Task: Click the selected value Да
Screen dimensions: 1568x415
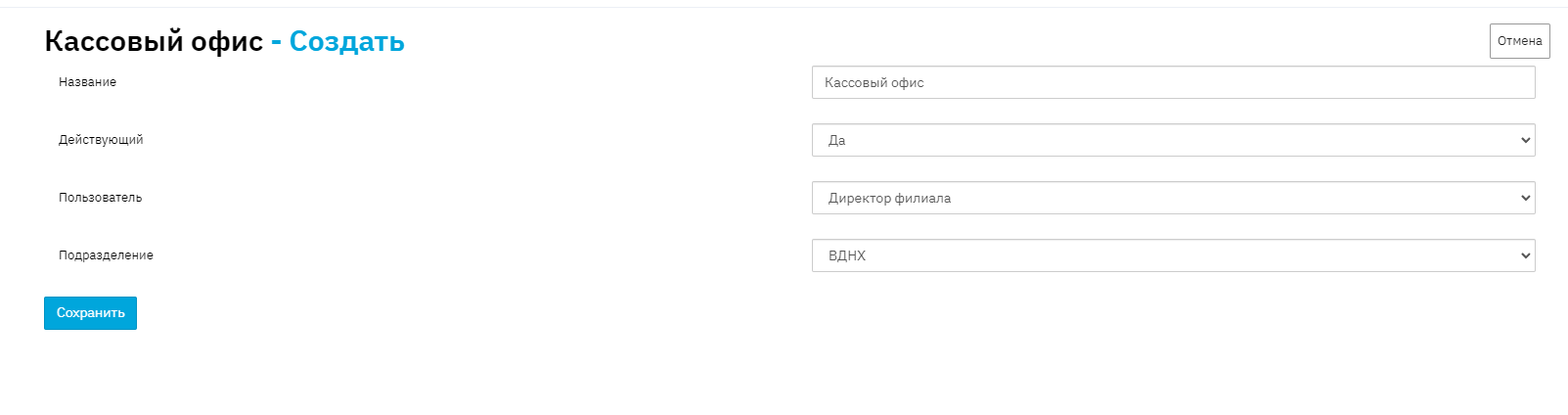Action: pyautogui.click(x=836, y=141)
